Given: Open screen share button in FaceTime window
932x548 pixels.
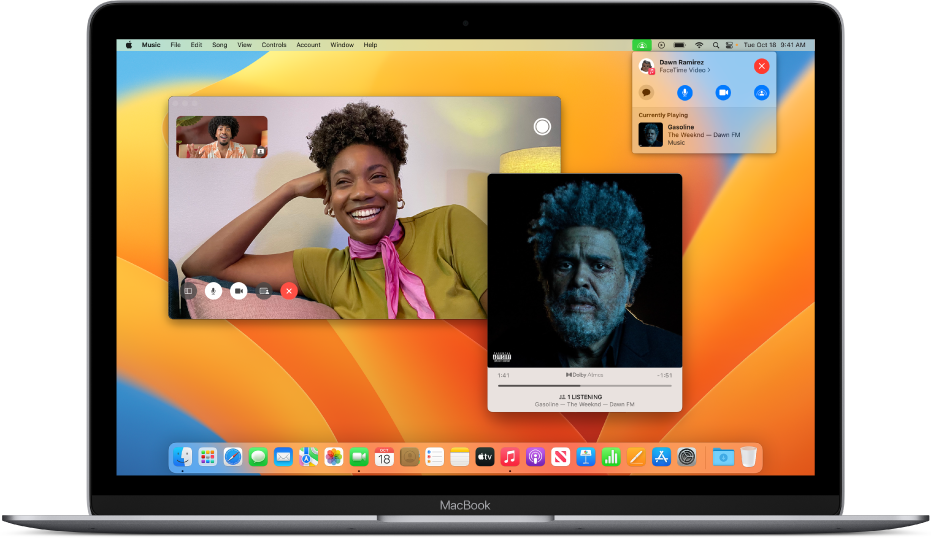Looking at the screenshot, I should tap(264, 291).
